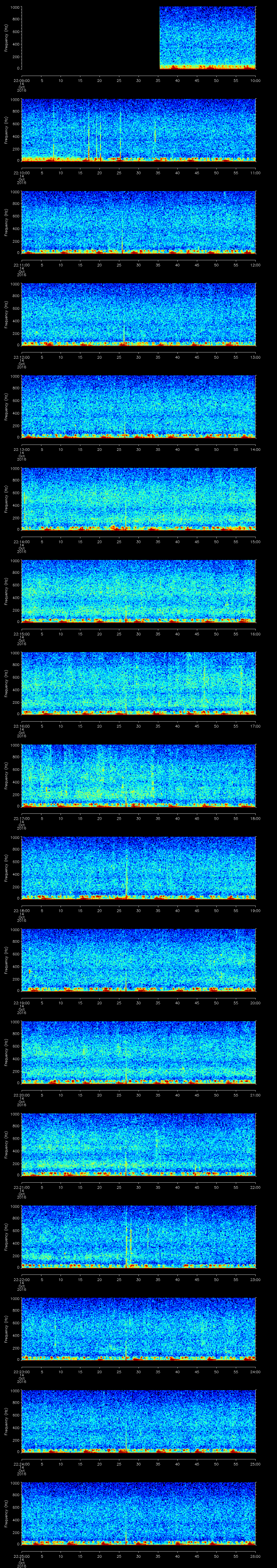Image resolution: width=277 pixels, height=1568 pixels.
Task: Select the 22:20:00 spectrogram panel
Action: point(138,1052)
